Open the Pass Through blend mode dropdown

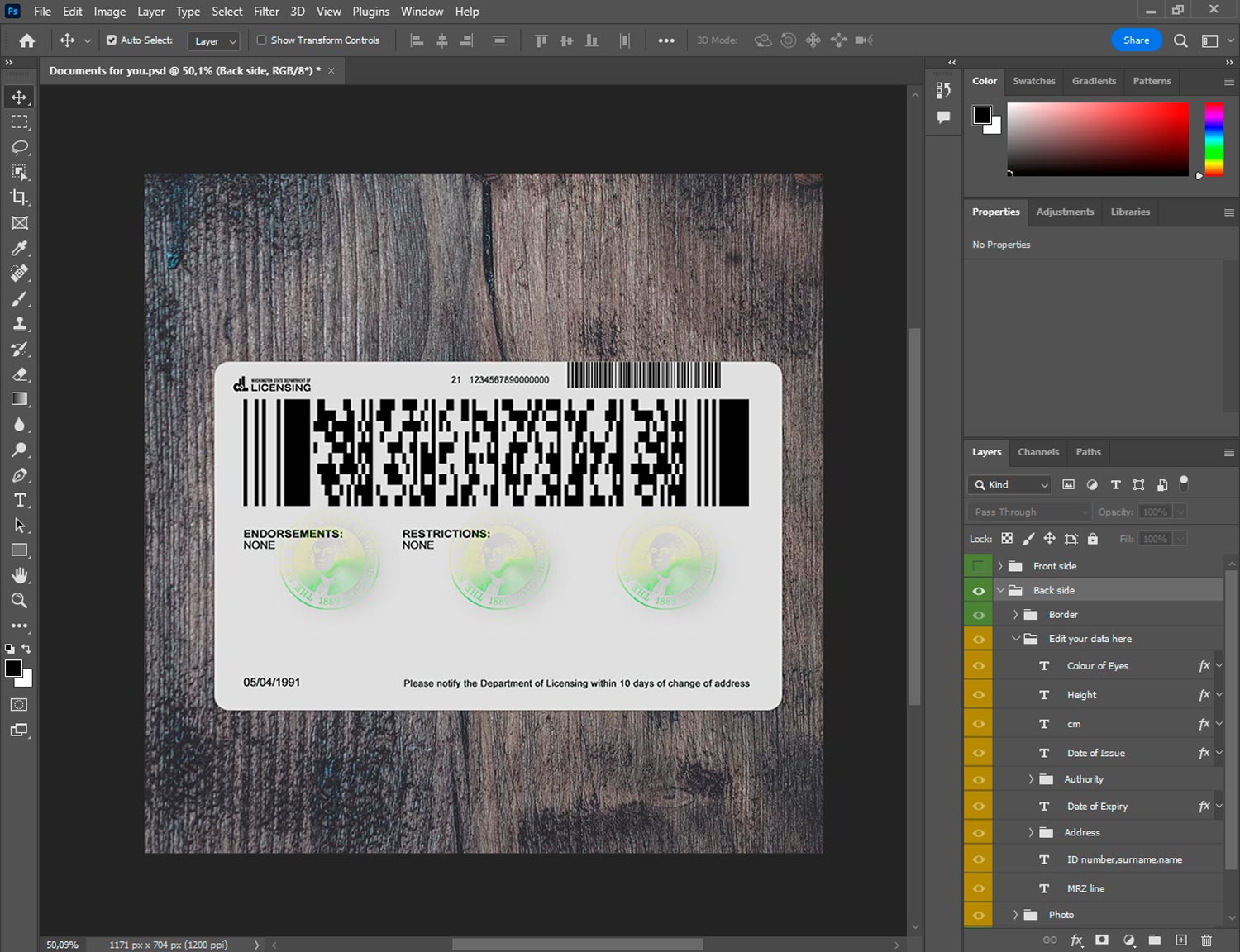[x=1029, y=512]
